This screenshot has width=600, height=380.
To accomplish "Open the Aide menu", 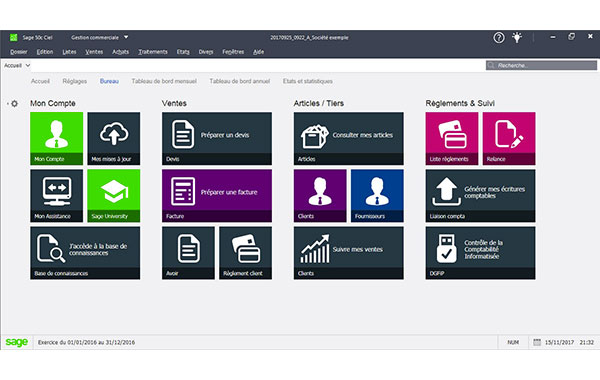I will tap(259, 52).
